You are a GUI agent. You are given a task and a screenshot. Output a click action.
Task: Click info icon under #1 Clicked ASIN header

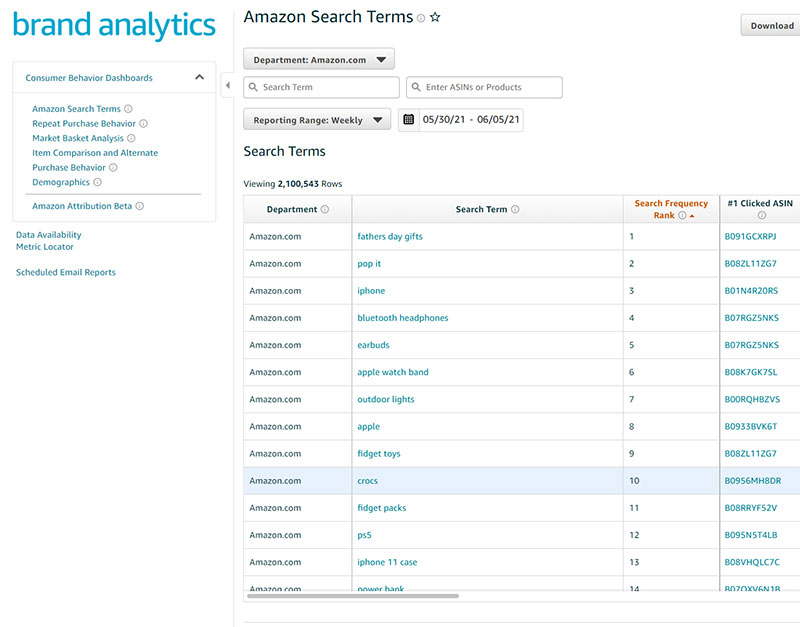(x=762, y=215)
